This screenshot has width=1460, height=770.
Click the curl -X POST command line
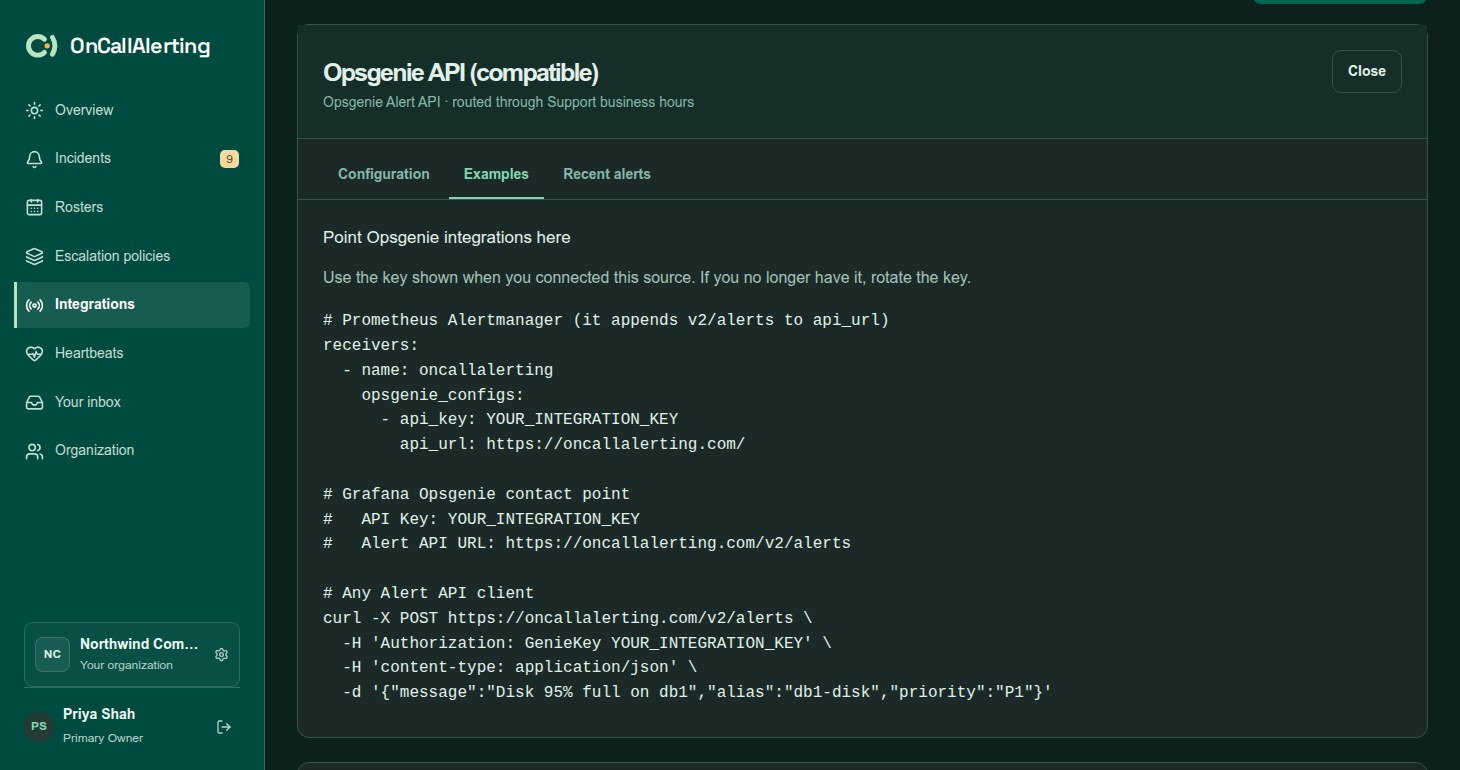click(568, 618)
